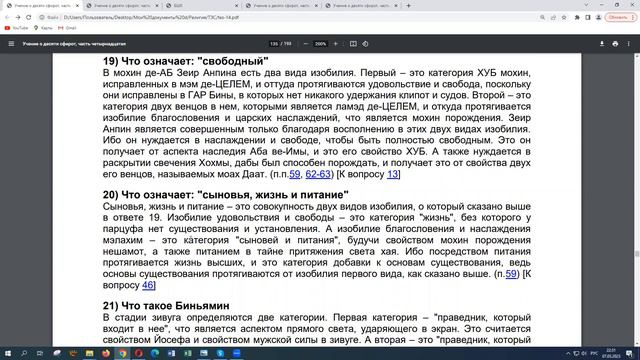Open the taskbar search icon

point(24,353)
